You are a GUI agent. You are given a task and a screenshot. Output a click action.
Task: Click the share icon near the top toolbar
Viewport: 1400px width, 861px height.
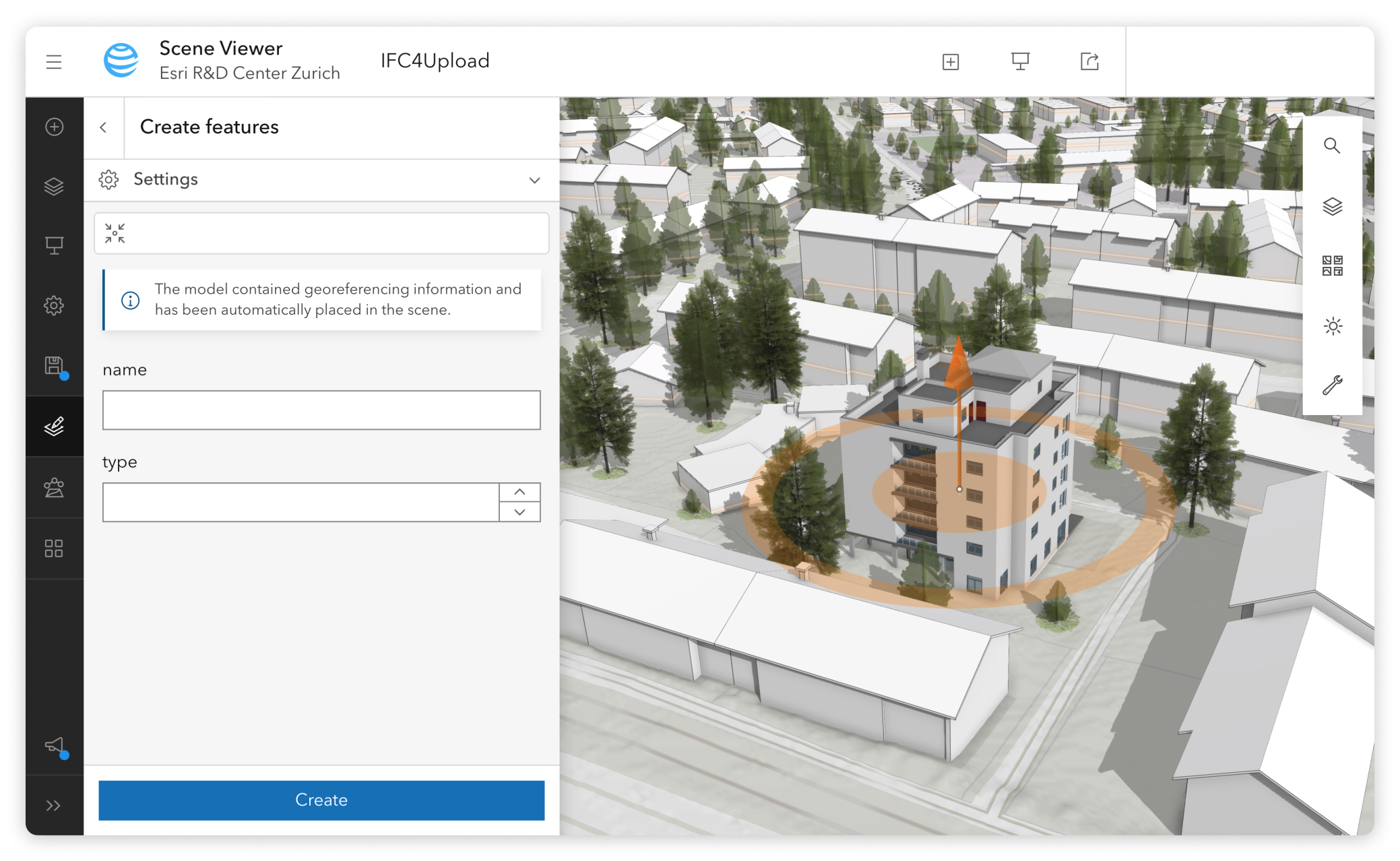1089,61
